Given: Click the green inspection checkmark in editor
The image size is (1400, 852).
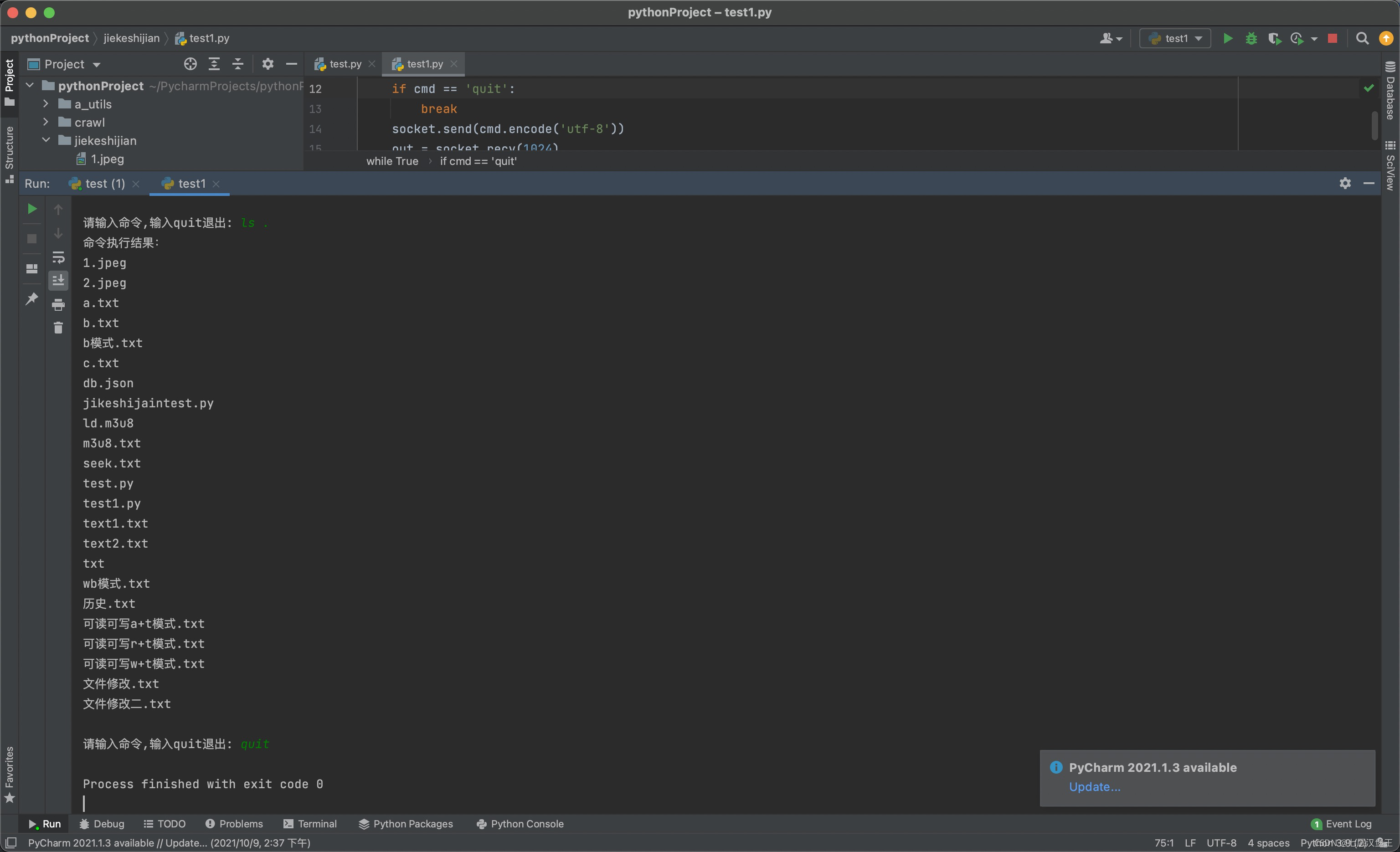Looking at the screenshot, I should tap(1369, 88).
